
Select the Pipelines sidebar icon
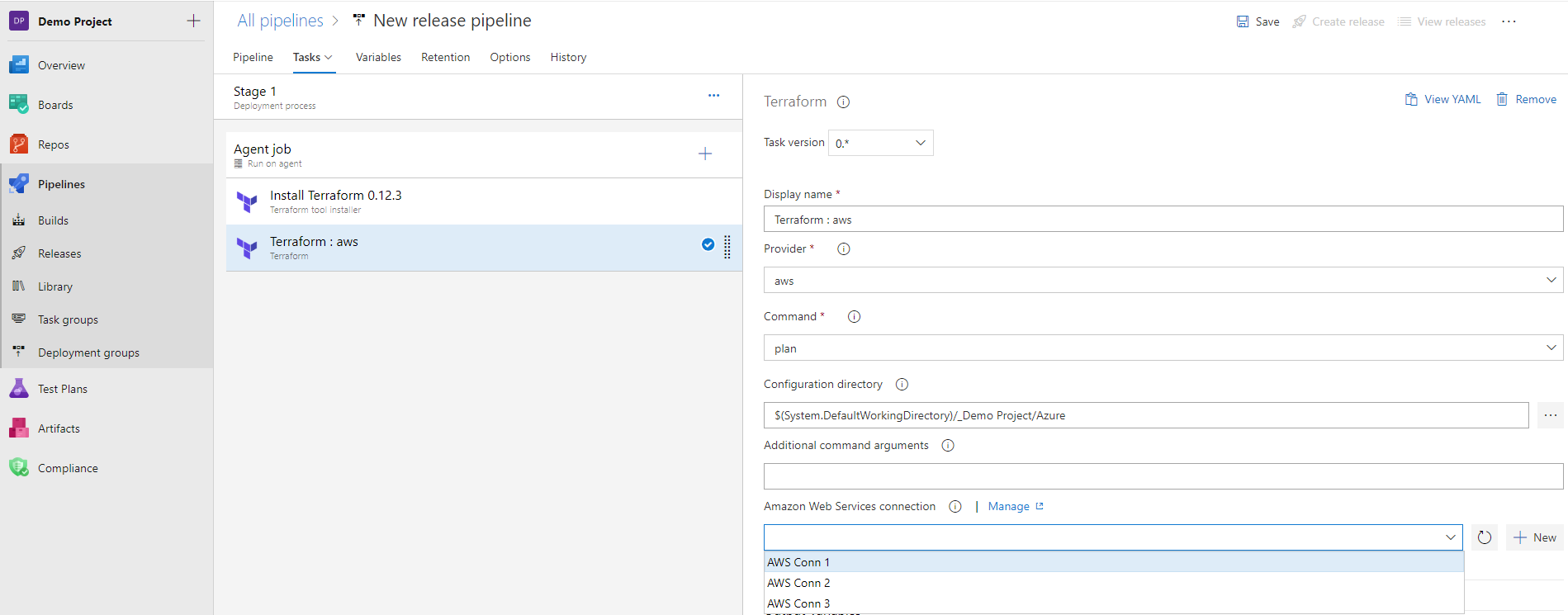(19, 184)
